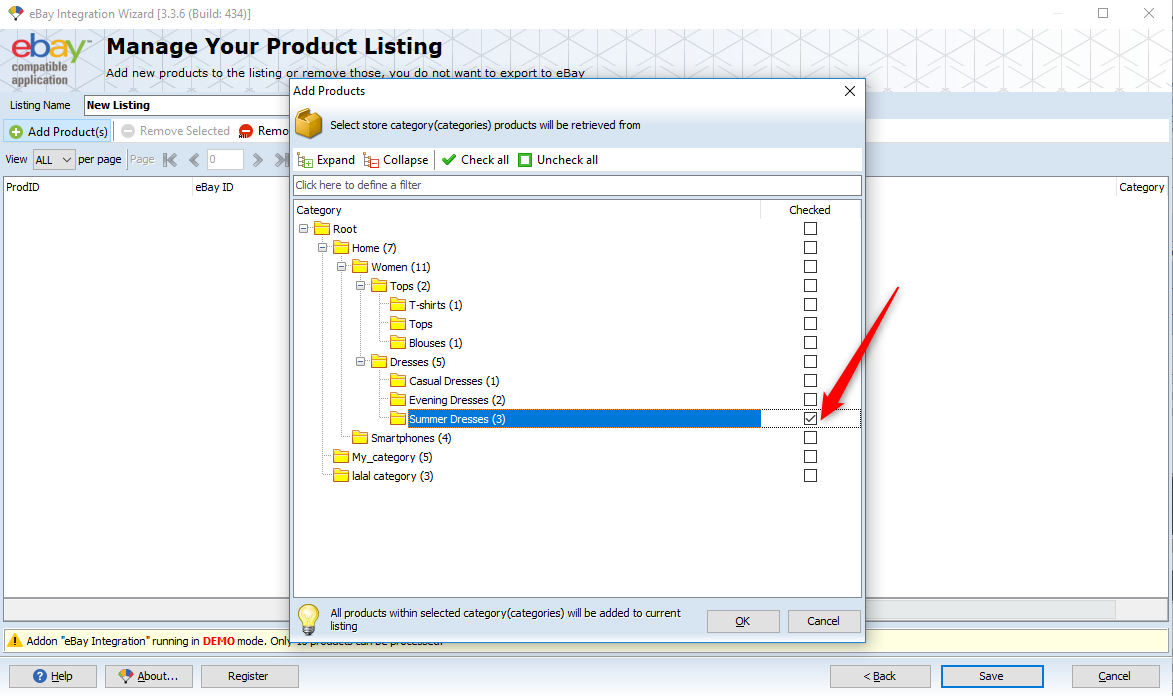Click the Evening Dresses (2) folder icon
This screenshot has height=696, width=1173.
(x=398, y=400)
